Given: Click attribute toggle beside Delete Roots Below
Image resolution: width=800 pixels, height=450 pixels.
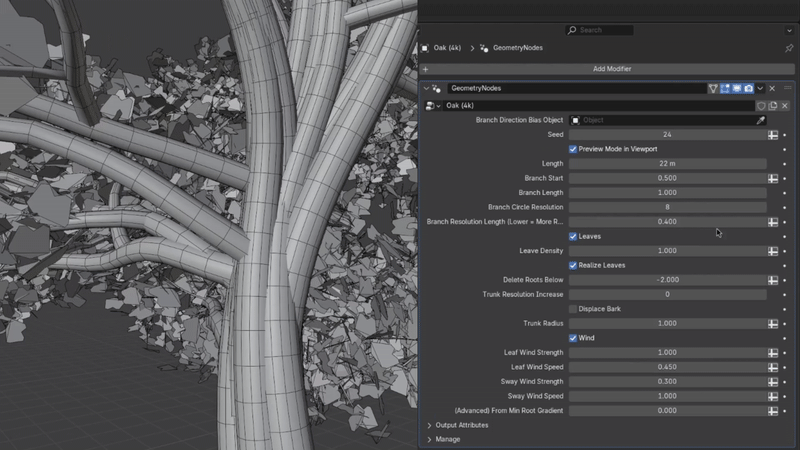Looking at the screenshot, I should [x=773, y=280].
